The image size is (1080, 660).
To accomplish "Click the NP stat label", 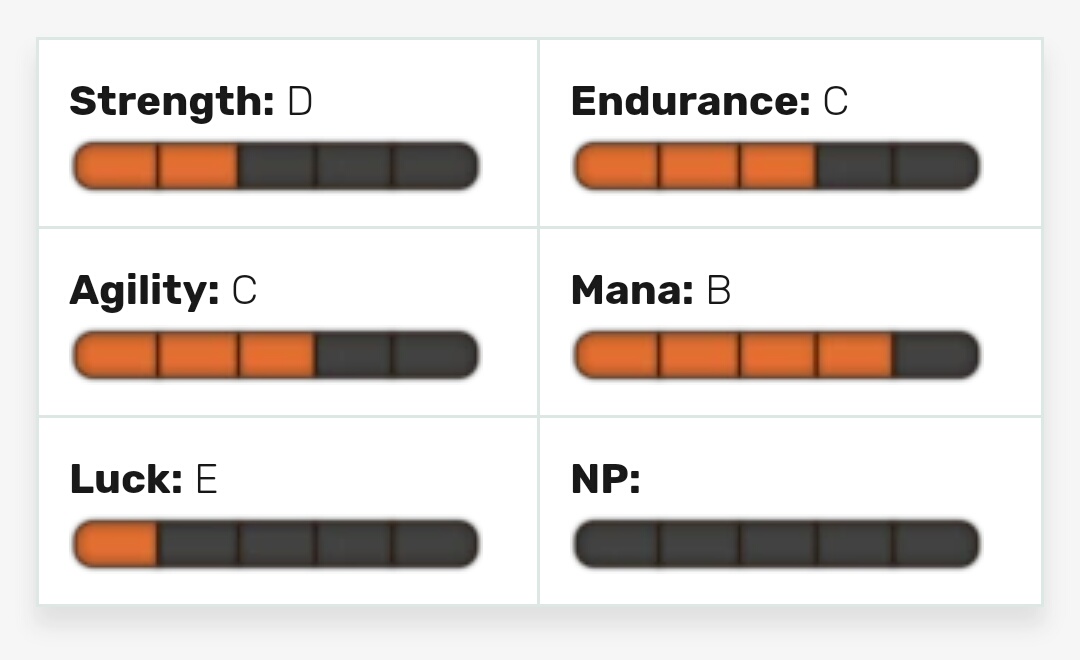I will pyautogui.click(x=606, y=479).
